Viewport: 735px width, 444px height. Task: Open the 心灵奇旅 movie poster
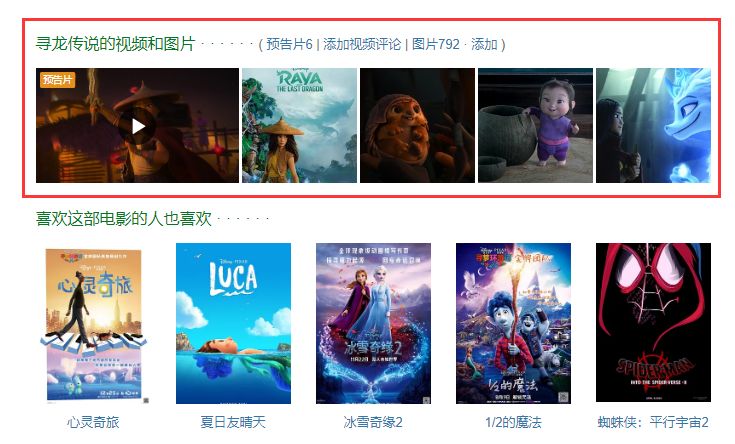93,324
